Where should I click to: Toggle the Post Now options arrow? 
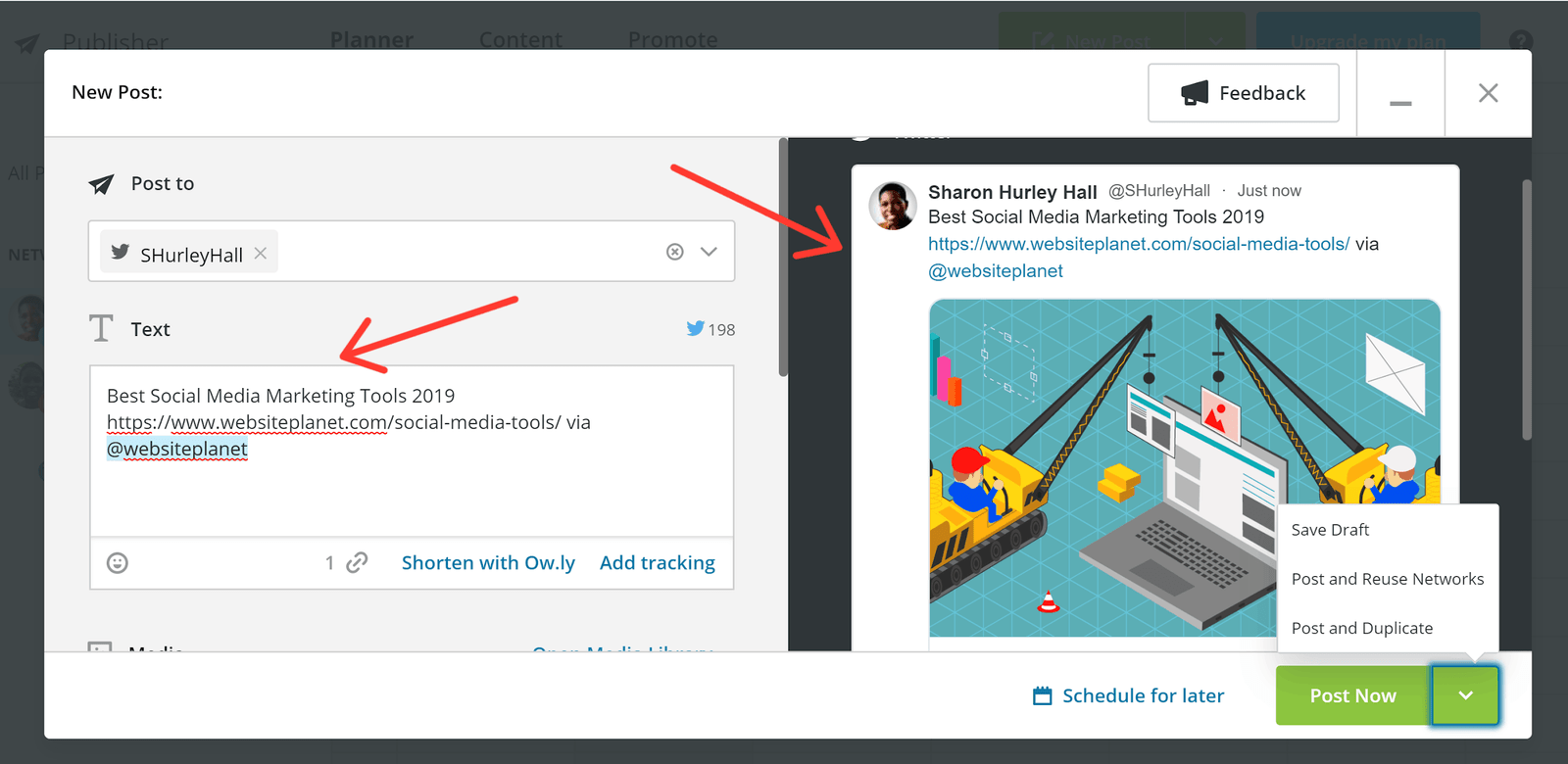(x=1465, y=695)
